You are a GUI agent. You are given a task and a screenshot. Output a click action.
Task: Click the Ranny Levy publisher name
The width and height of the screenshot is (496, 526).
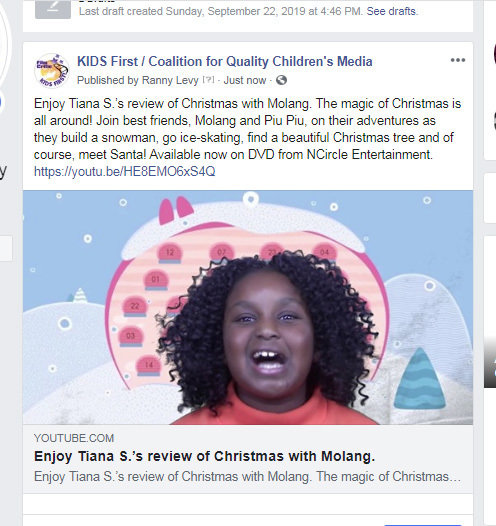(170, 81)
